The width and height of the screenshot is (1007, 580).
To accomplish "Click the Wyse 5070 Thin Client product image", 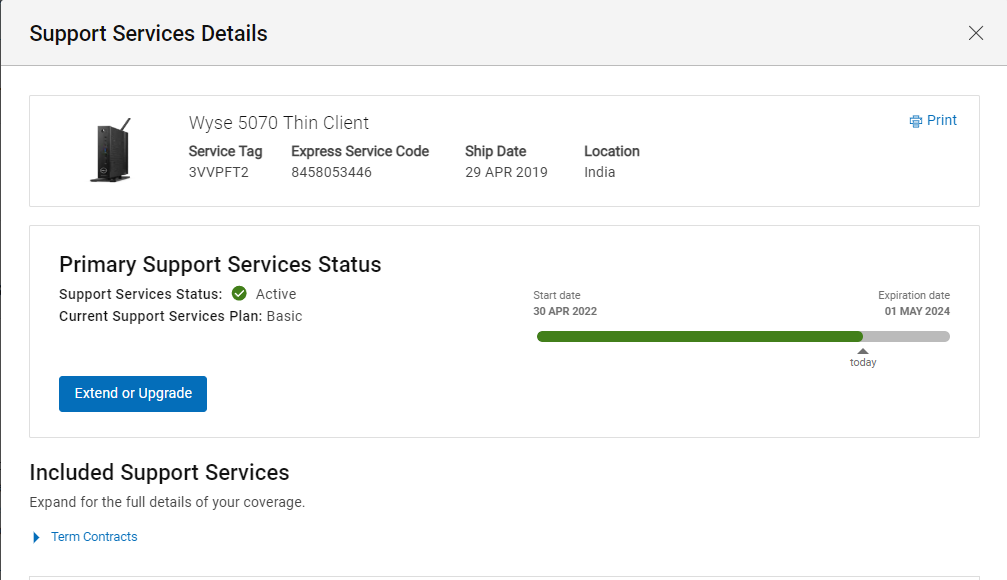I will (112, 150).
